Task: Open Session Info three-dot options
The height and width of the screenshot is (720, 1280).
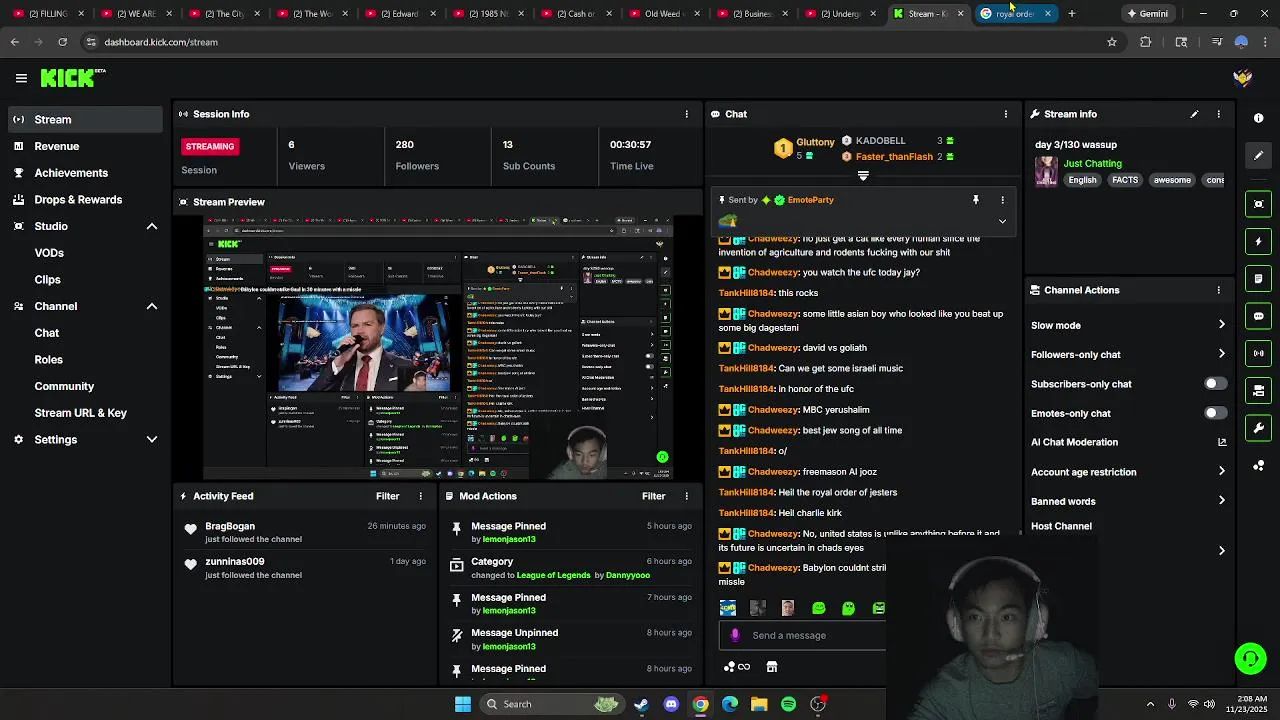Action: 686,114
